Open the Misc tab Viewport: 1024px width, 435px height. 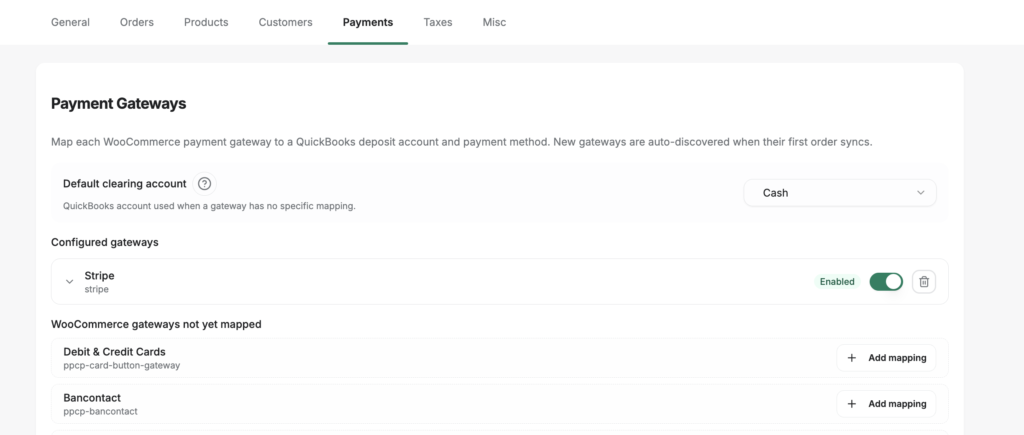click(494, 22)
